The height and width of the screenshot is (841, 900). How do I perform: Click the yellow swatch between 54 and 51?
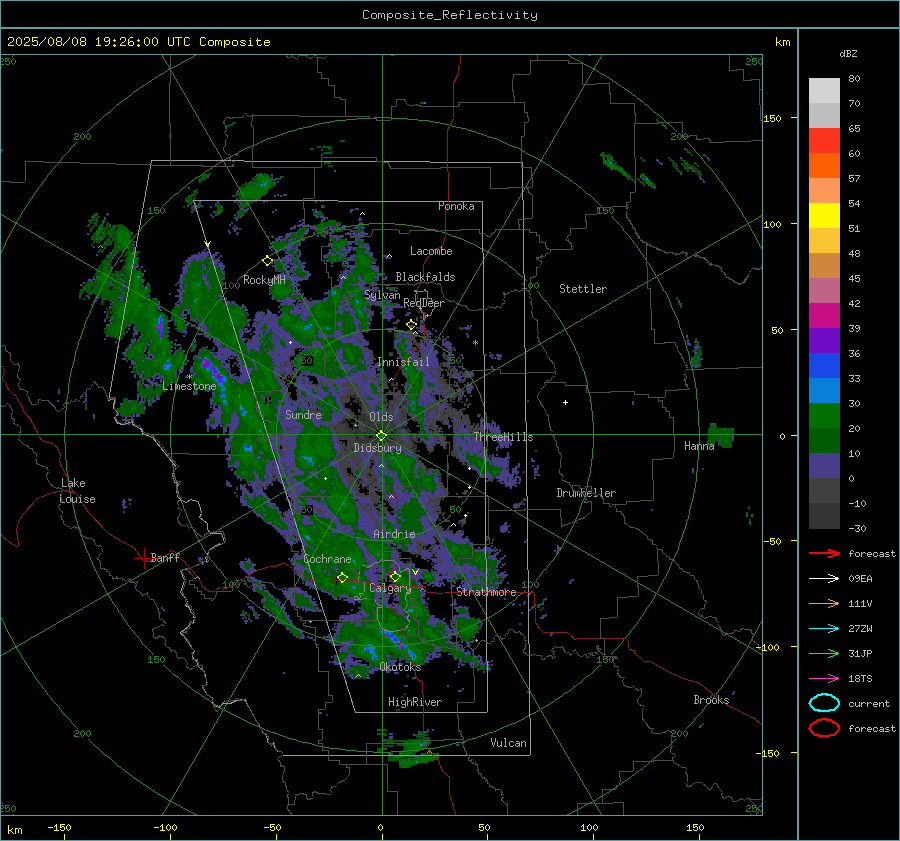pyautogui.click(x=824, y=216)
